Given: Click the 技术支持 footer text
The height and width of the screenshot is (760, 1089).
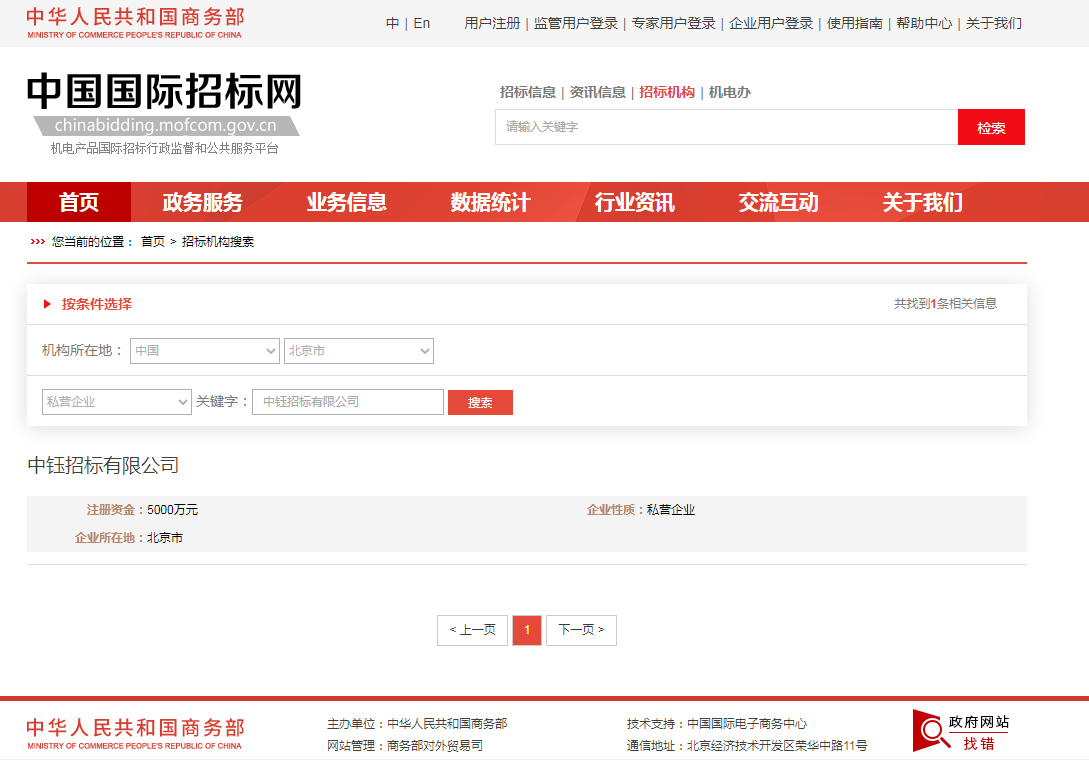Looking at the screenshot, I should coord(717,724).
